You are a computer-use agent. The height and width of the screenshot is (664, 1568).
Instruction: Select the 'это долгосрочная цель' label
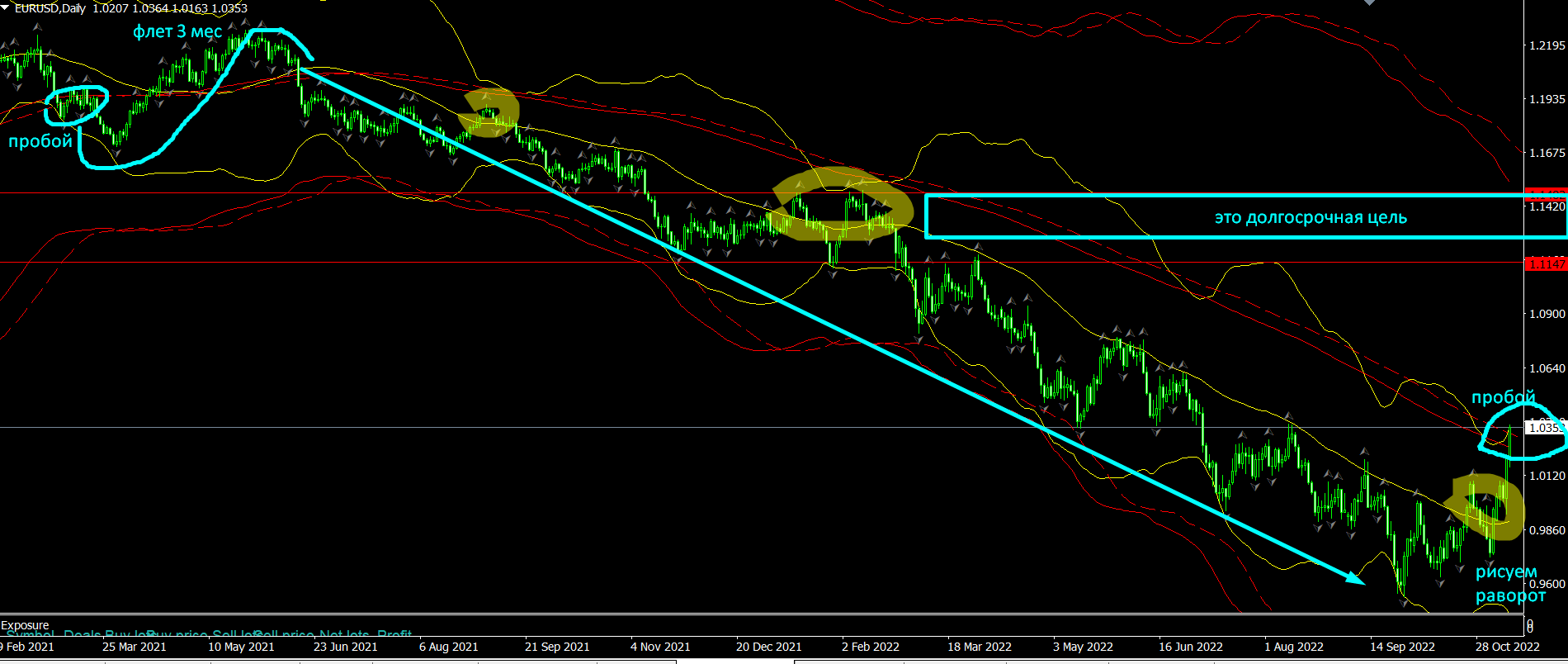click(x=1311, y=218)
